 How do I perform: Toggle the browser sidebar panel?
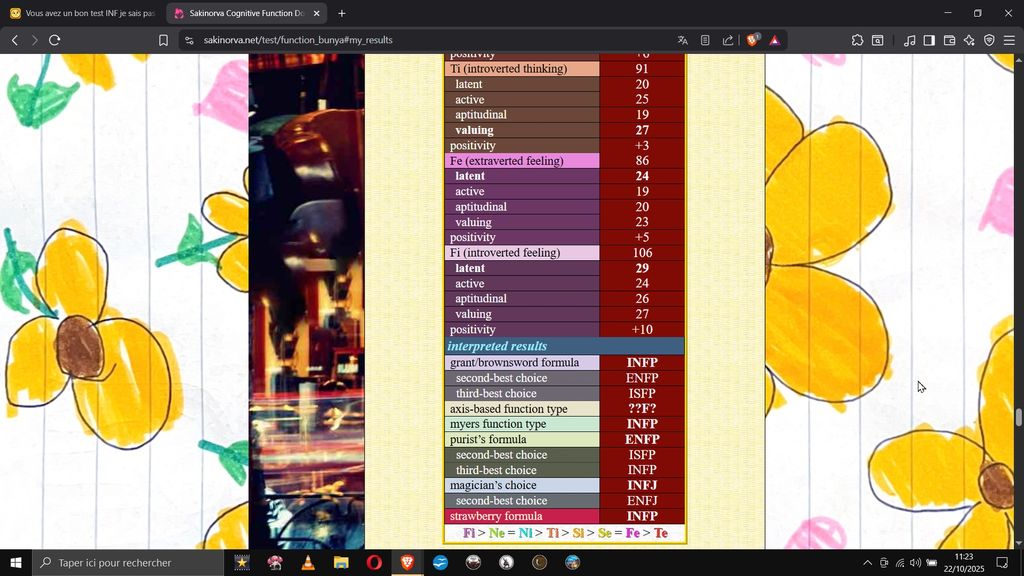tap(929, 40)
